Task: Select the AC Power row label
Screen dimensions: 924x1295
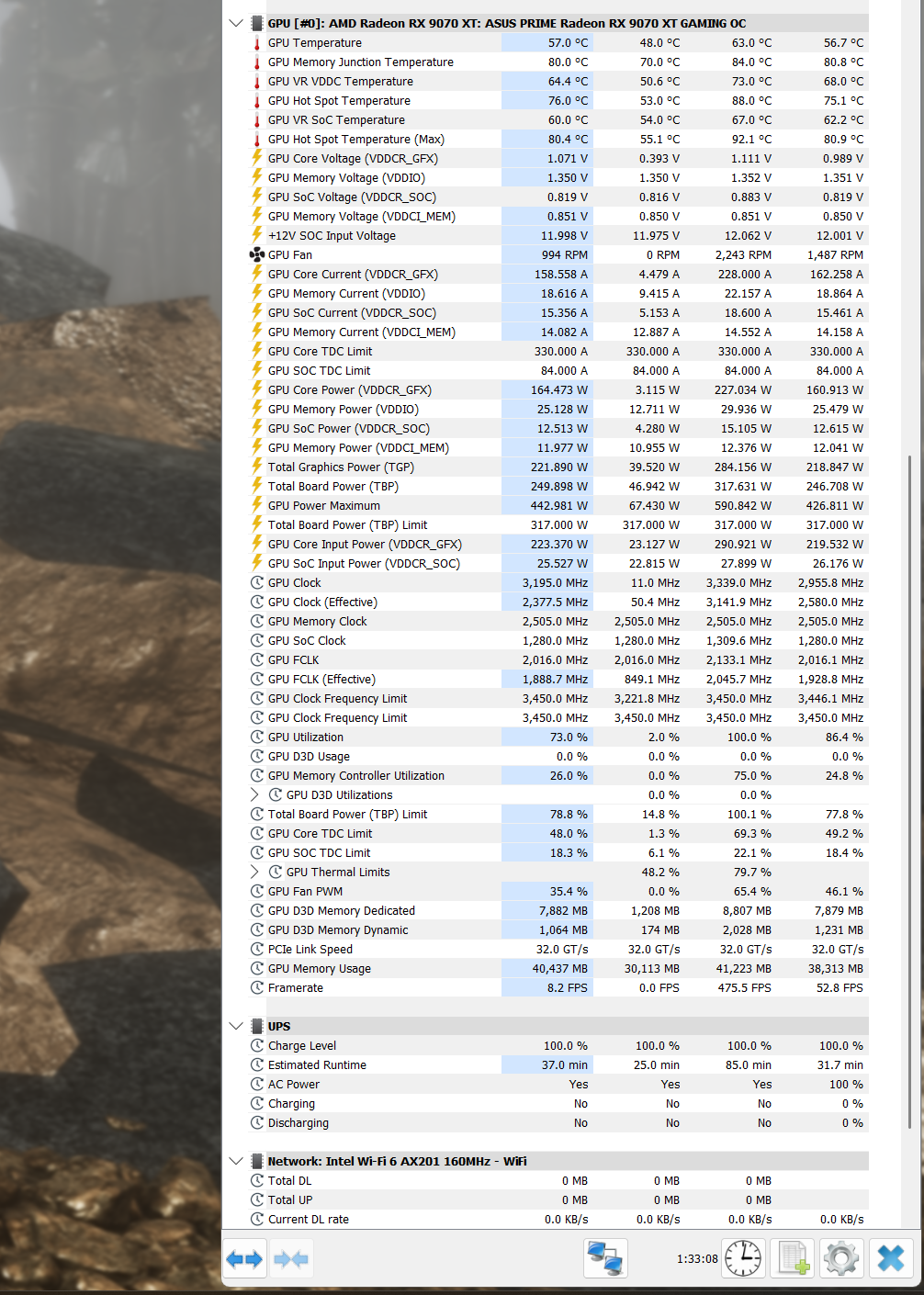Action: coord(294,1084)
